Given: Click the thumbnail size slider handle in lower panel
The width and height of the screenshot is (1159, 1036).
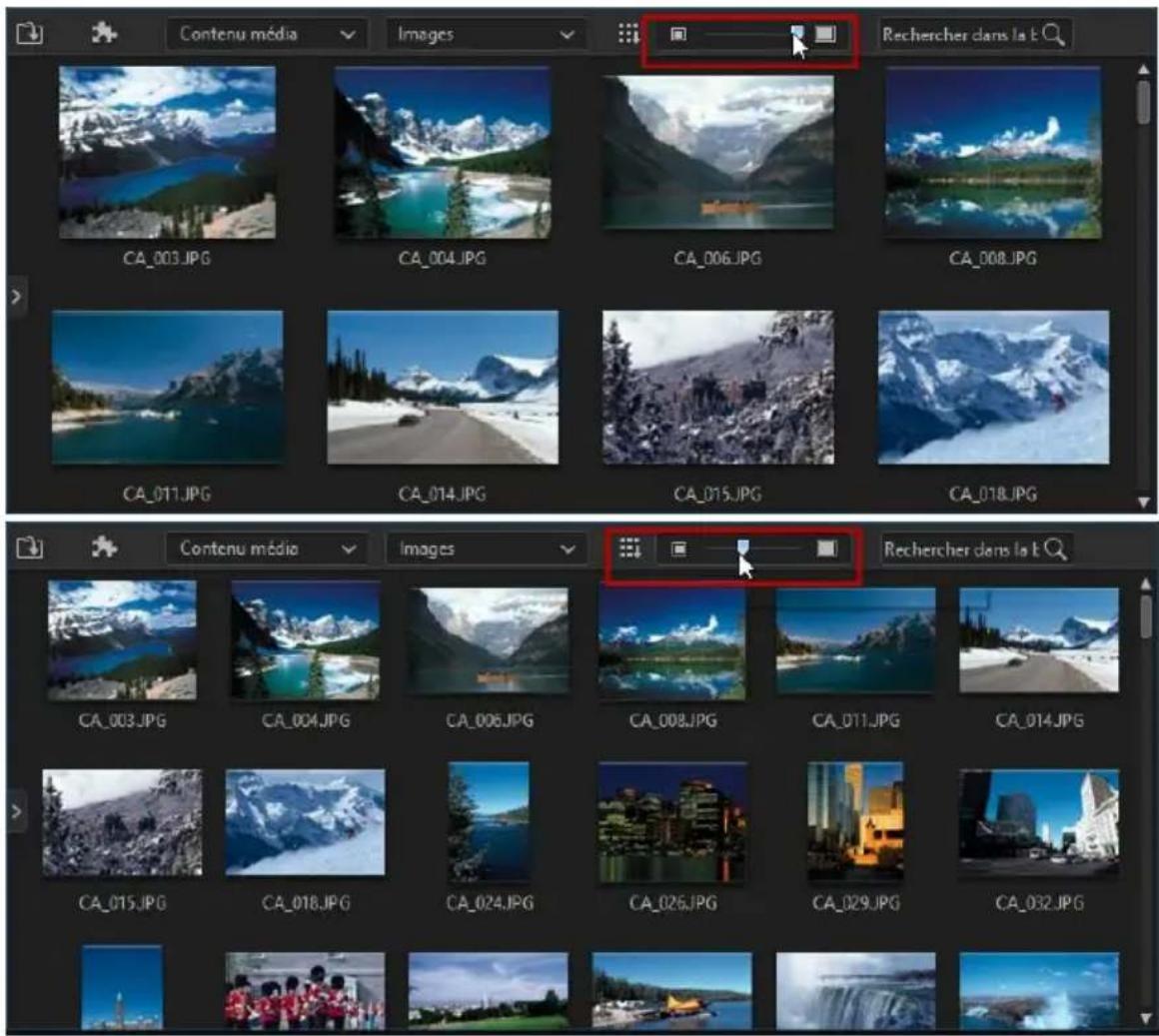Looking at the screenshot, I should coord(742,546).
